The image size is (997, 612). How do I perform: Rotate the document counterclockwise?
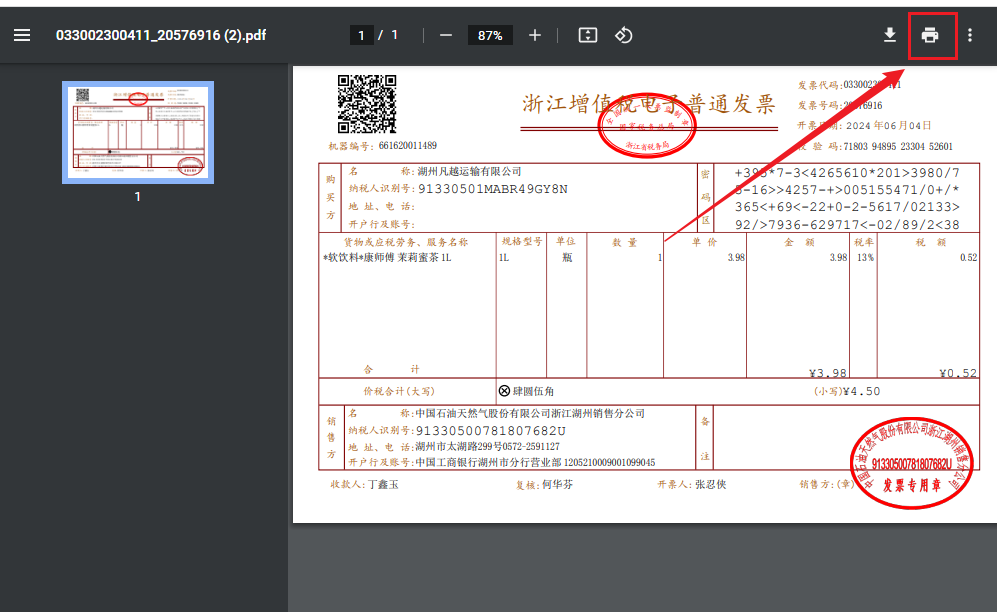[623, 35]
